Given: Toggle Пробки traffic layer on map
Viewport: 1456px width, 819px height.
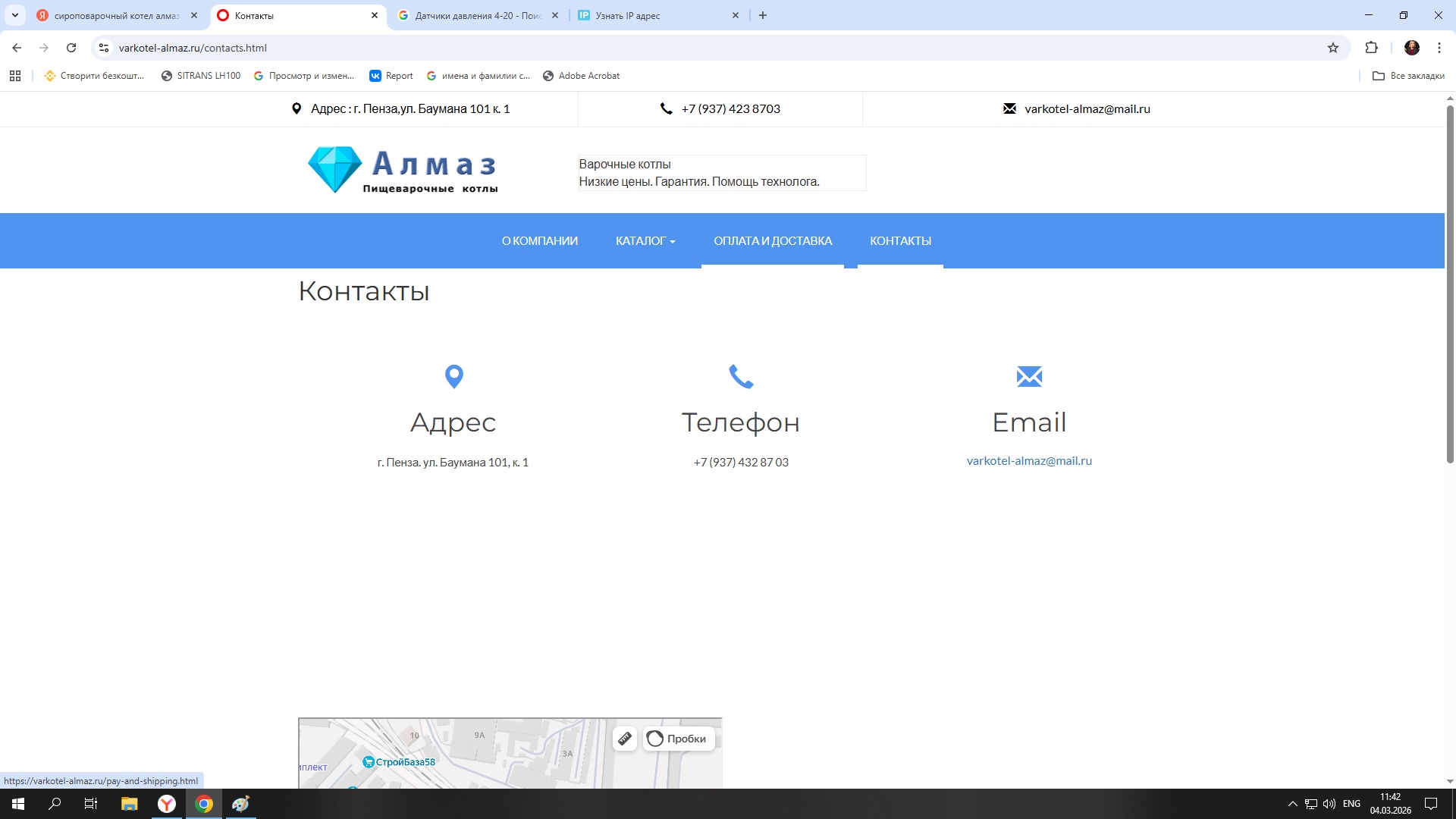Looking at the screenshot, I should 678,739.
